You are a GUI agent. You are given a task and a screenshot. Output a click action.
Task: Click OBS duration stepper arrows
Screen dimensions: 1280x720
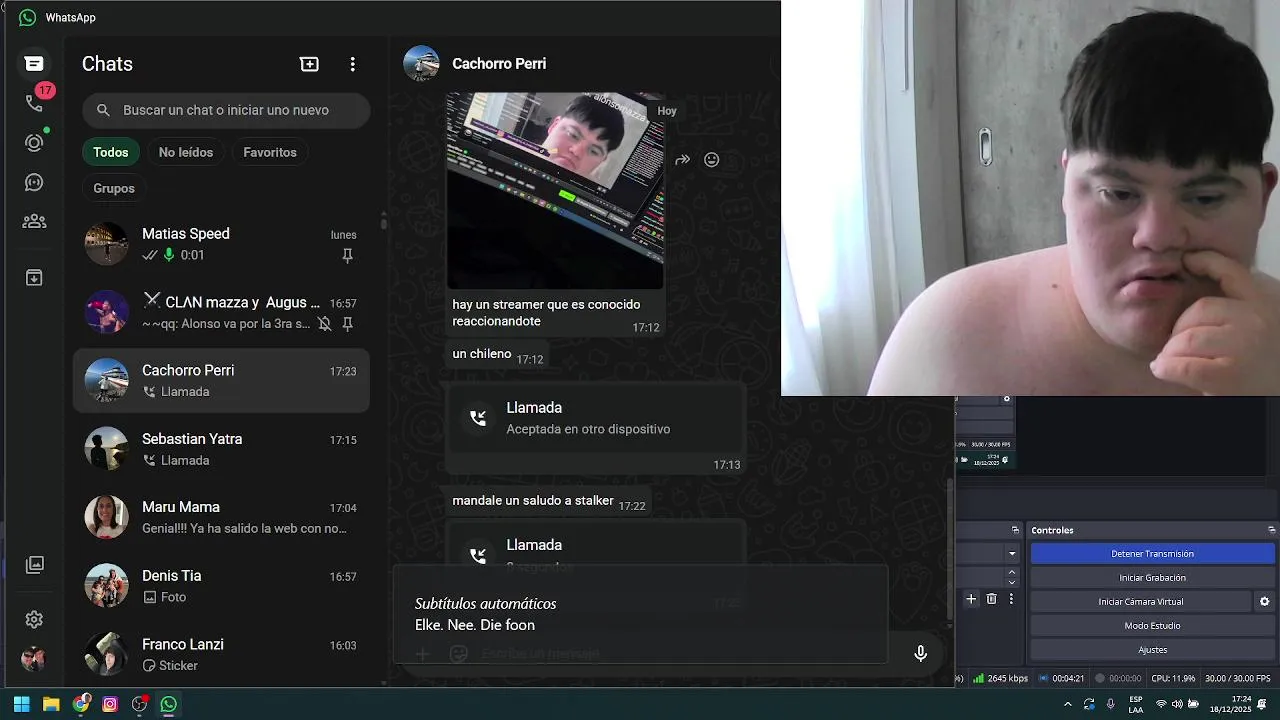(x=1012, y=577)
